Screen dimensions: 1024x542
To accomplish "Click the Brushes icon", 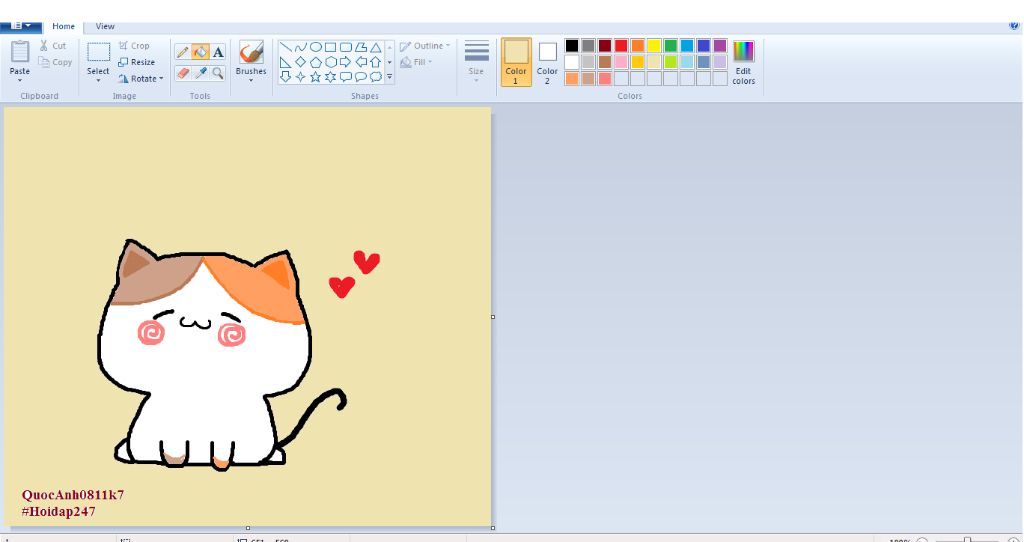I will click(251, 52).
